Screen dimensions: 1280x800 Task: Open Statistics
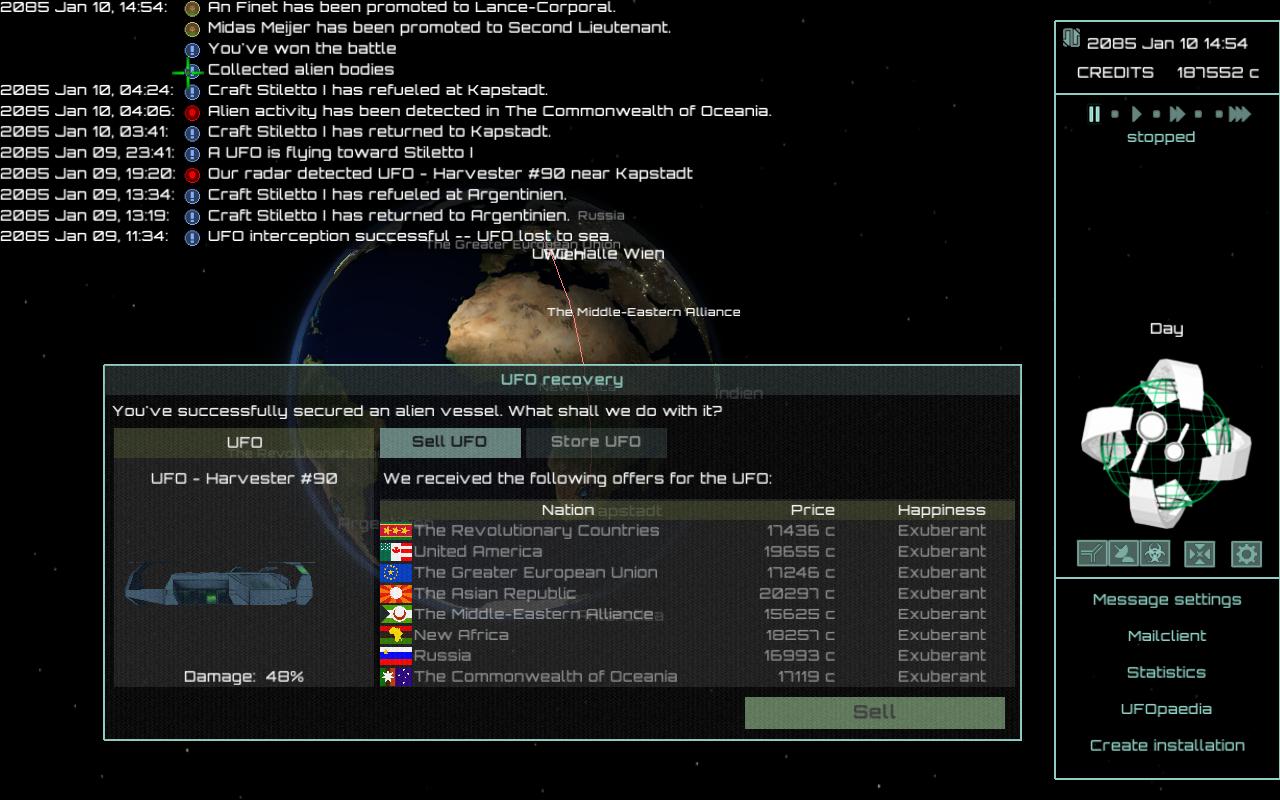click(x=1167, y=673)
